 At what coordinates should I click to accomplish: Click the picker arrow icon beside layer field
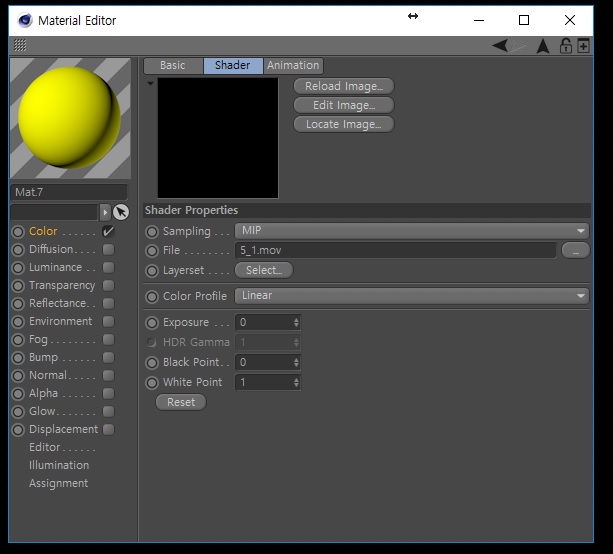click(x=121, y=212)
